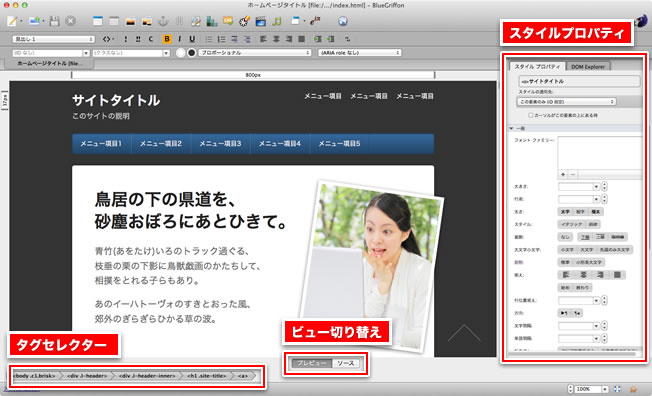Select イタリック font style option
Viewport: 652px width, 396px height.
(571, 224)
